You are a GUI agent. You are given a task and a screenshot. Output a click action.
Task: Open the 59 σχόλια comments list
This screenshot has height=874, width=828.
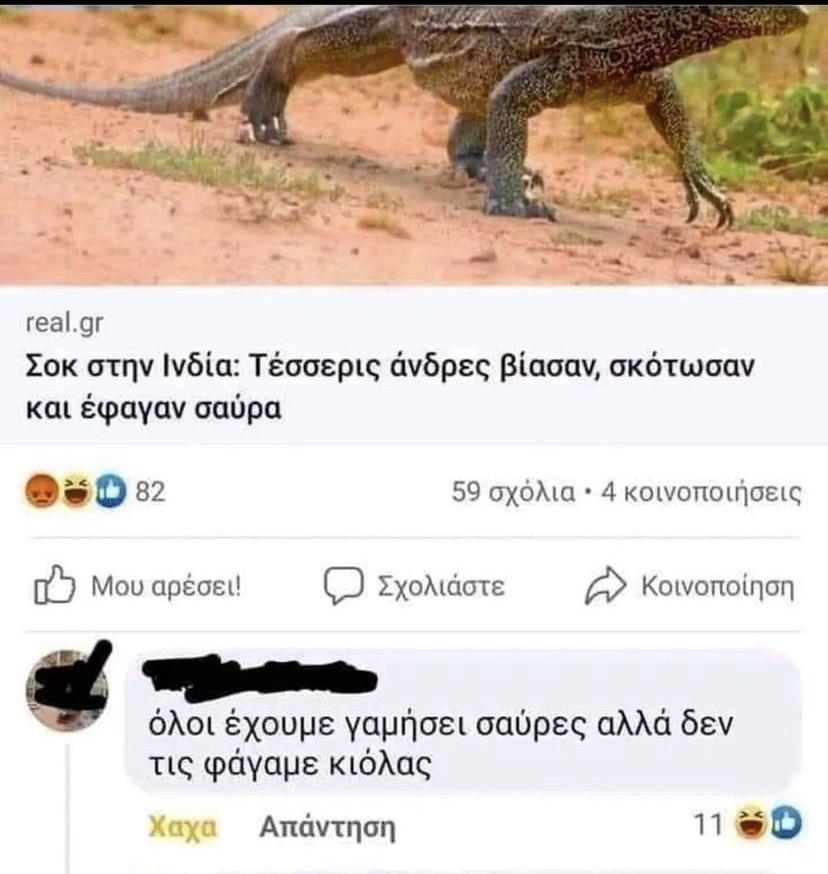coord(512,492)
